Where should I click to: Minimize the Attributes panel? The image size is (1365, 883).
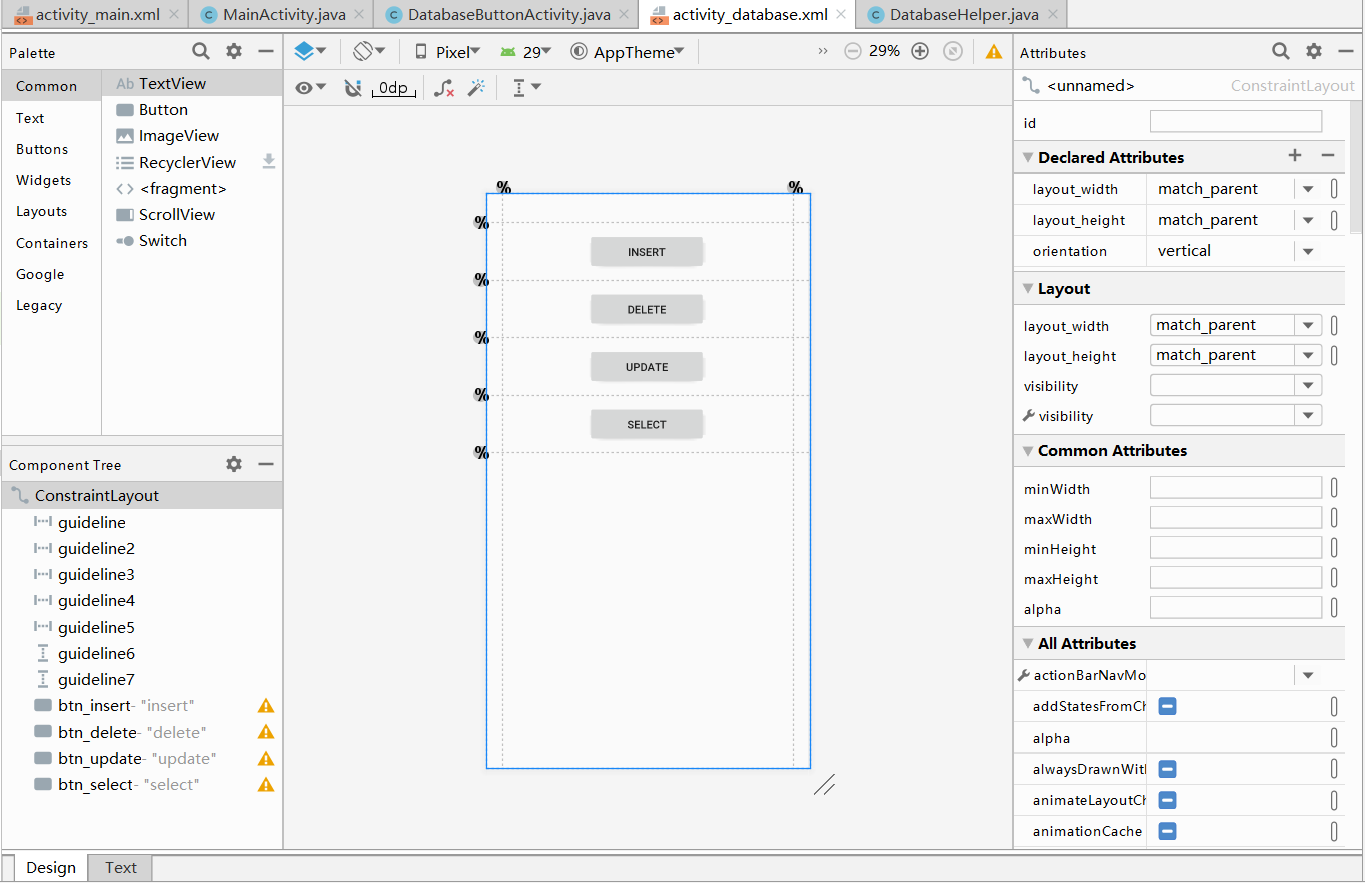click(x=1345, y=52)
